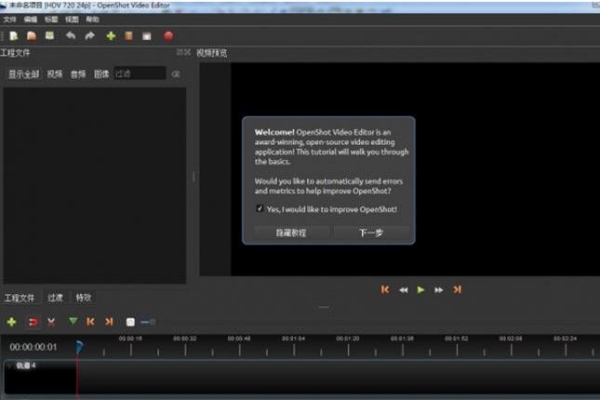Click the 隐藏教程 button
Screen dimensions: 600x400
290,232
